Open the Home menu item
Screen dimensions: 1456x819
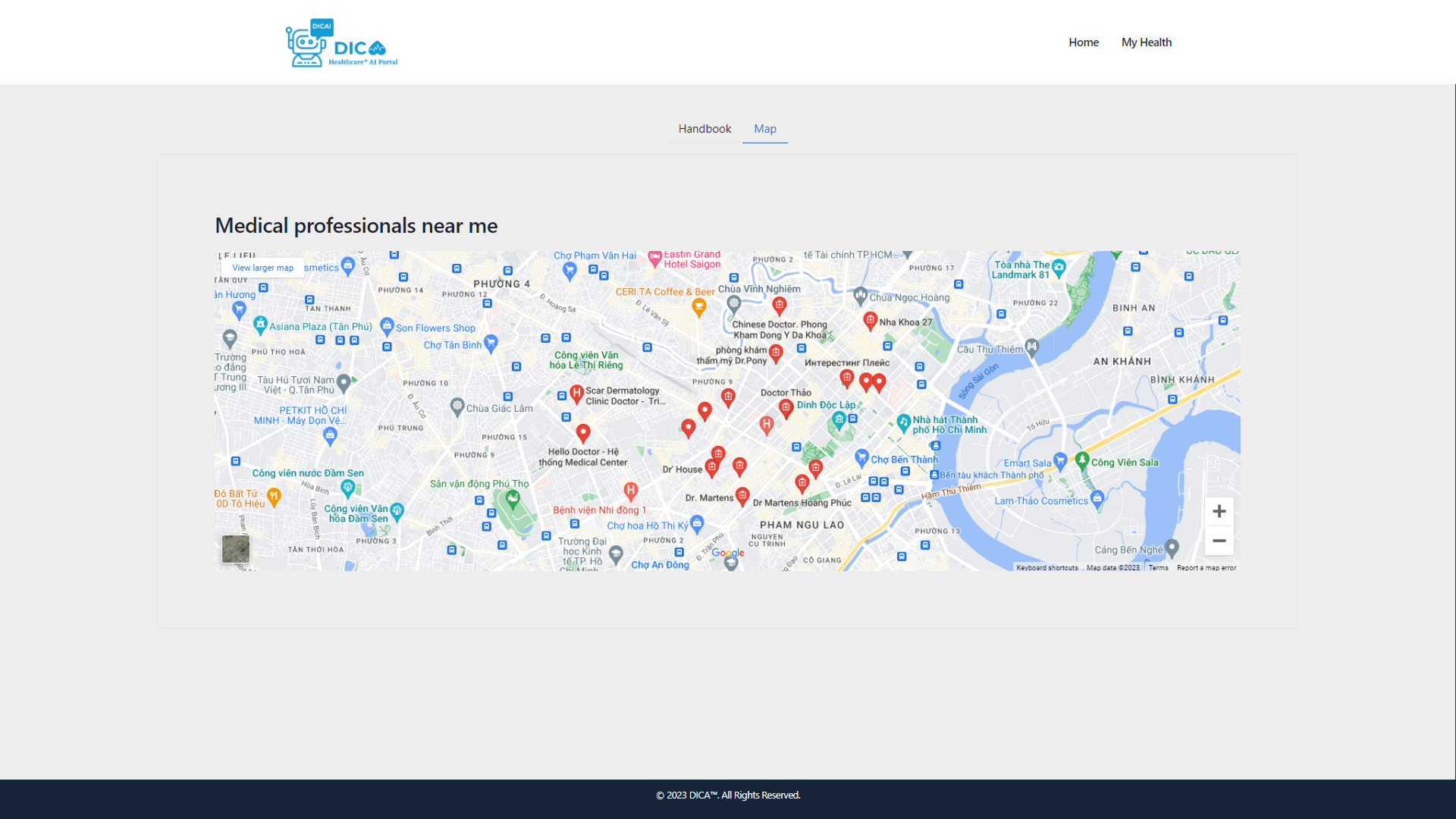coord(1083,42)
